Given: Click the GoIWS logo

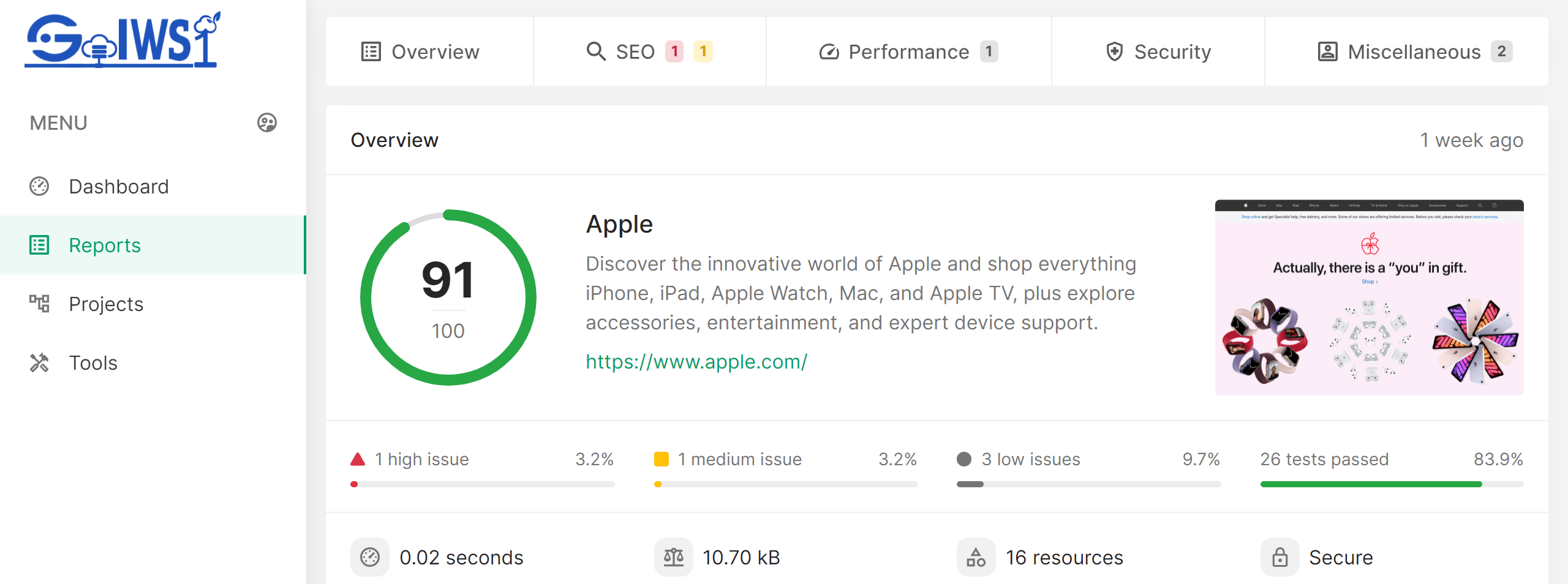Looking at the screenshot, I should [123, 40].
